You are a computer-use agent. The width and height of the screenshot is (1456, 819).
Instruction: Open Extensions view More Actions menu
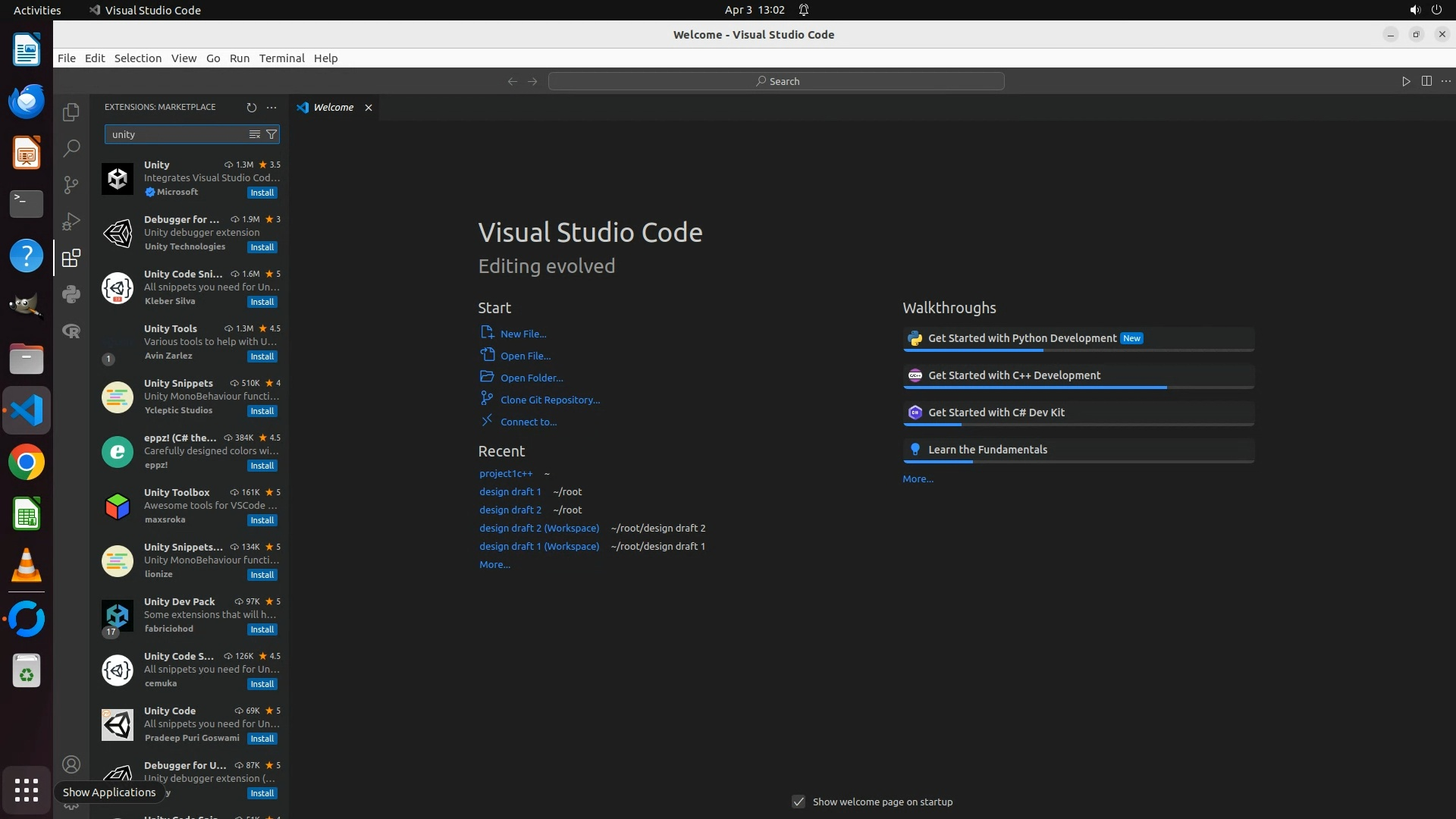tap(271, 107)
